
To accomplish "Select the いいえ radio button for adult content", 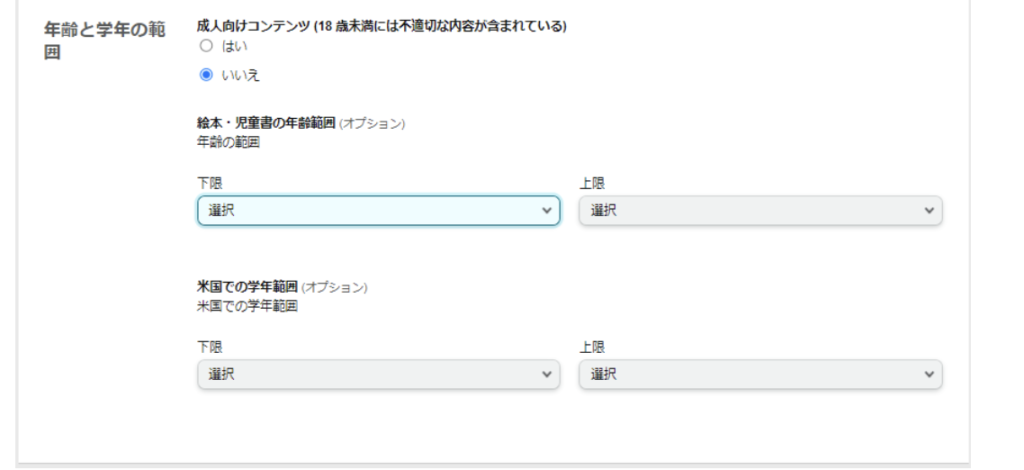I will 206,74.
